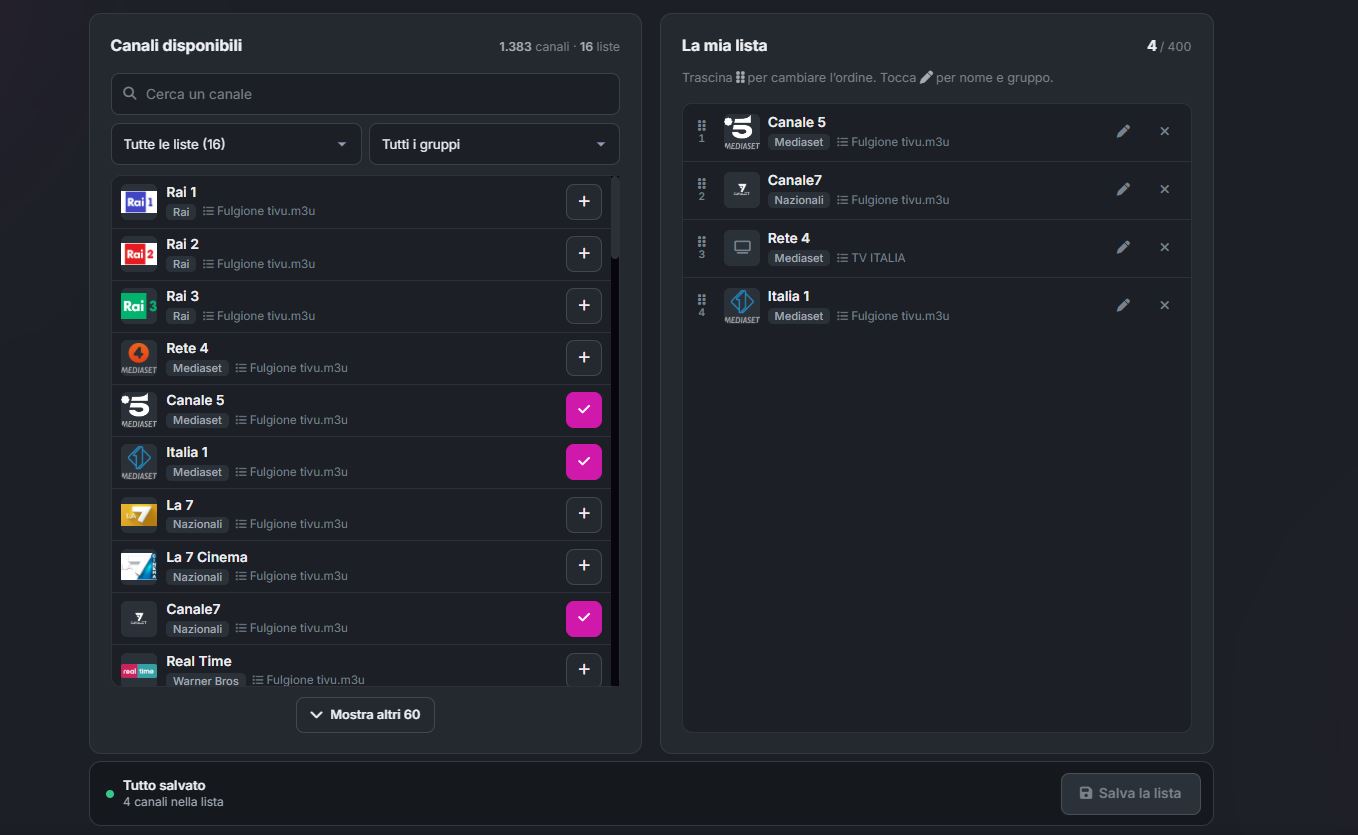Grab the drag handle of Canale 5
1358x835 pixels.
pyautogui.click(x=702, y=125)
